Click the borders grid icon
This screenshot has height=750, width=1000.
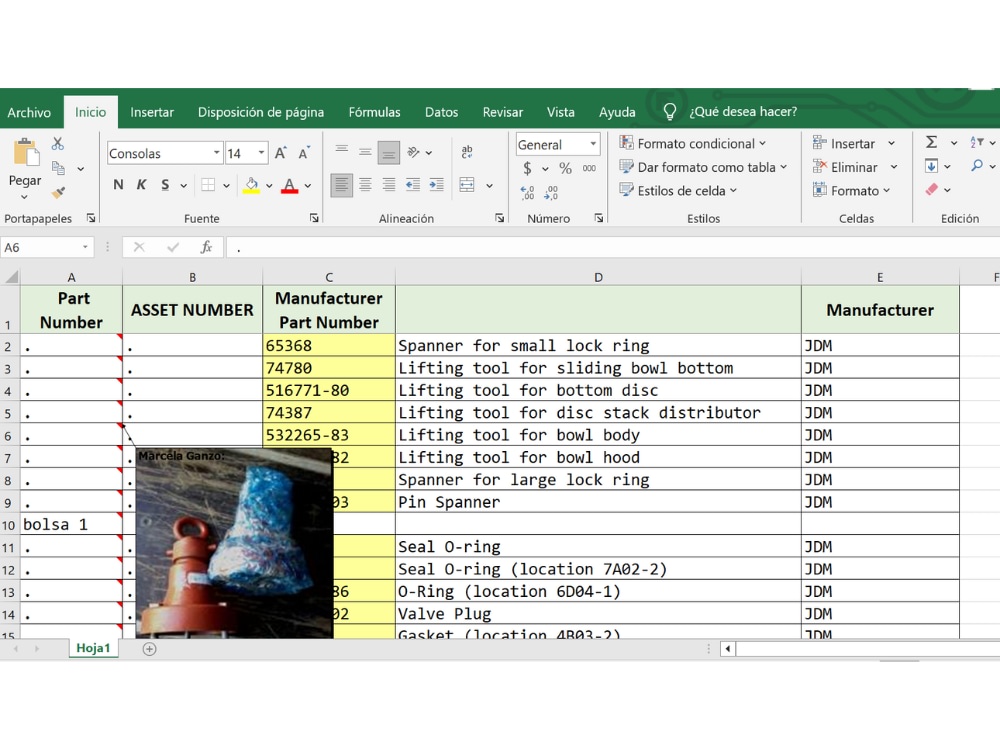click(208, 185)
